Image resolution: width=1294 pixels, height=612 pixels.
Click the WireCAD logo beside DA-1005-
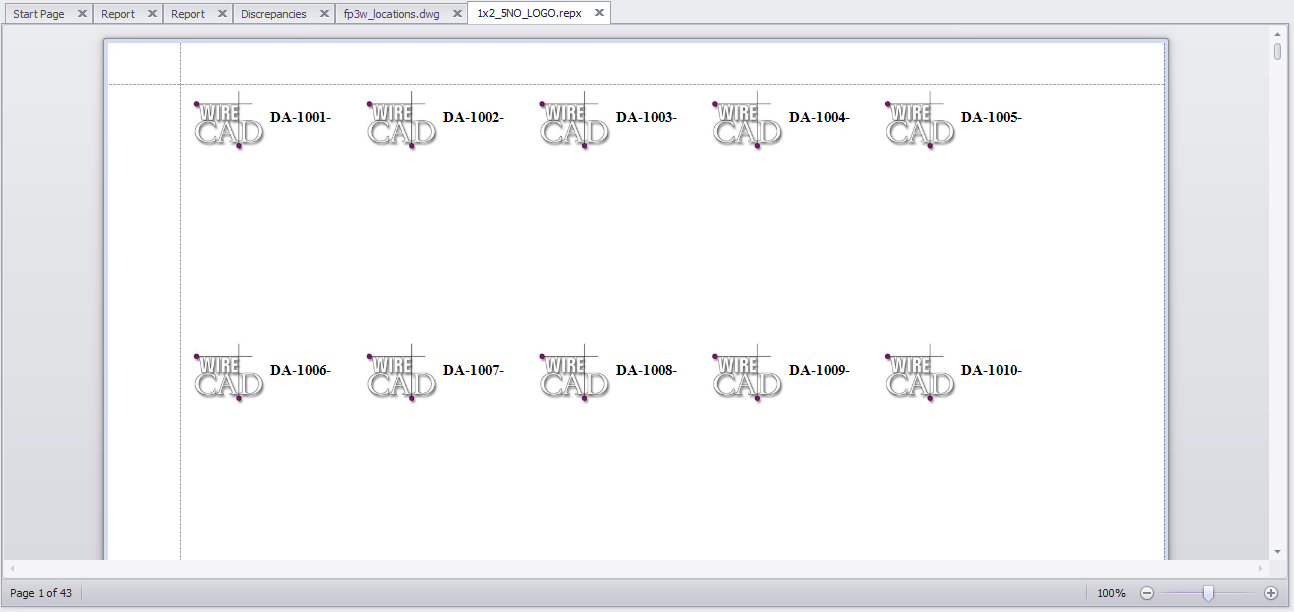click(920, 121)
